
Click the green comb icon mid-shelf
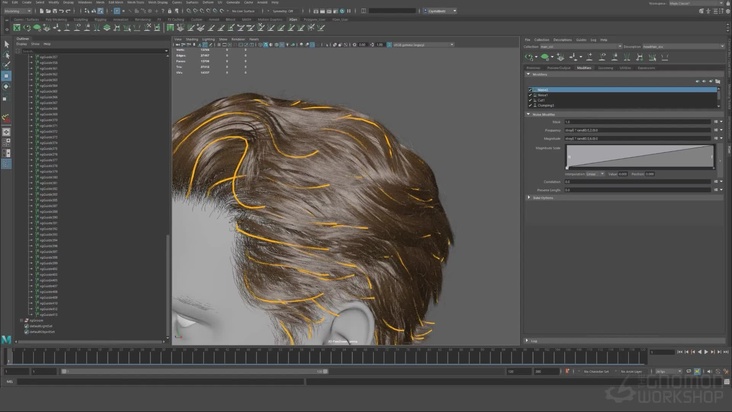[x=170, y=28]
